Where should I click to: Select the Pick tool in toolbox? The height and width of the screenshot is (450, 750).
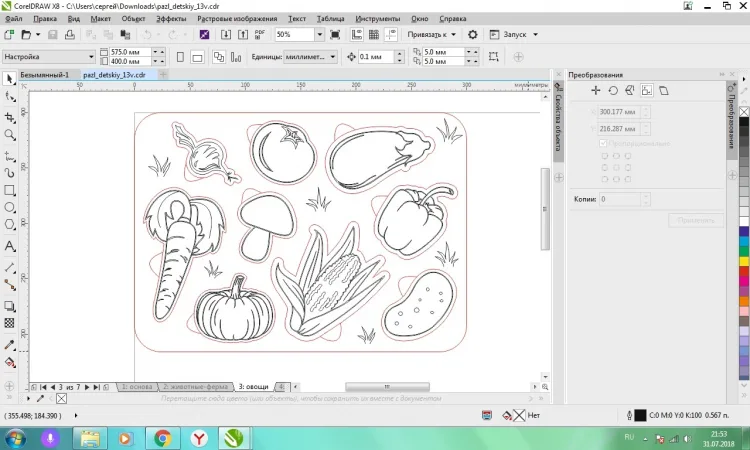(9, 79)
